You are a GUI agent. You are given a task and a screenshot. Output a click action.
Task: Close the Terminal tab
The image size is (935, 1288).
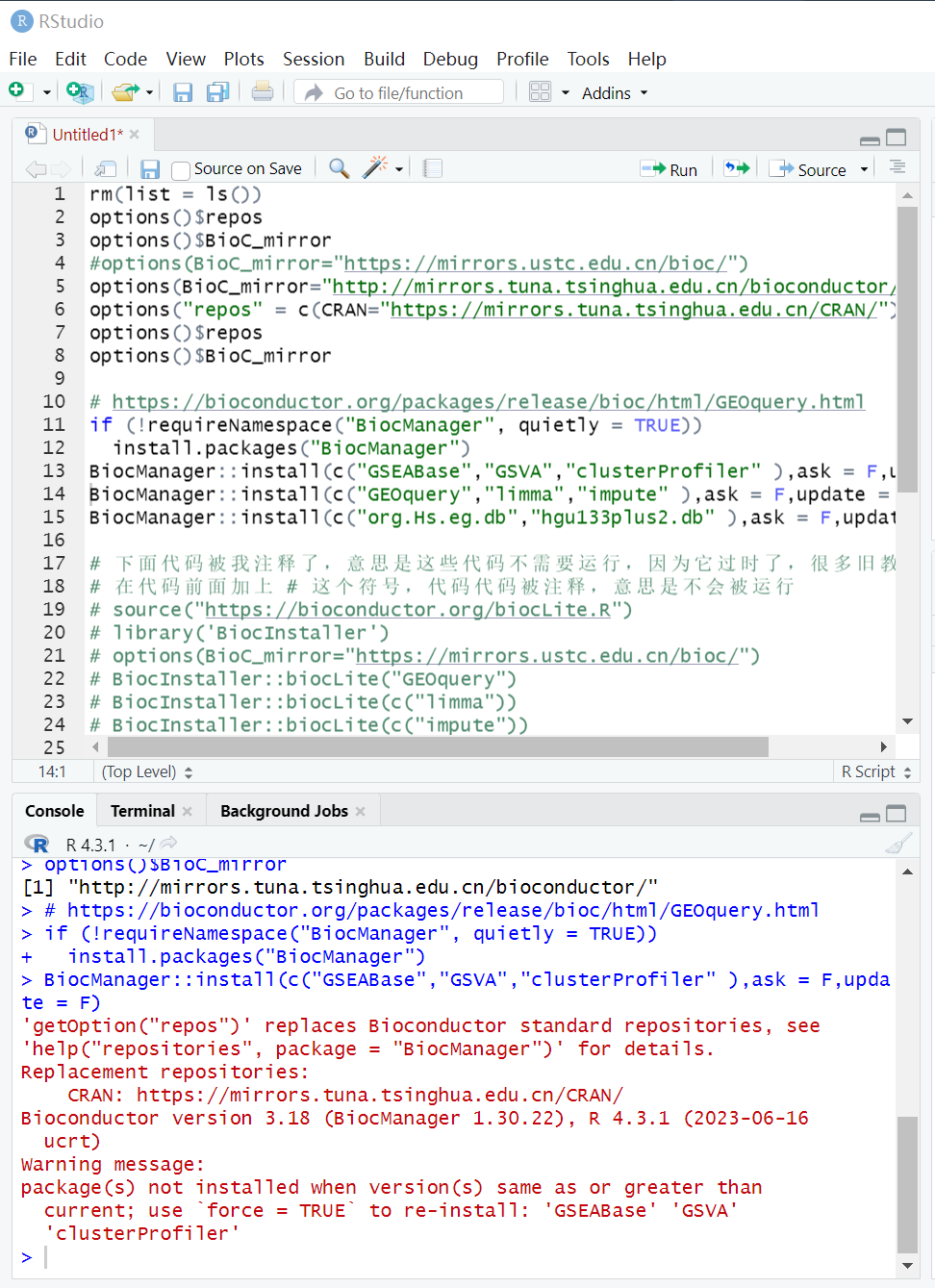[188, 811]
